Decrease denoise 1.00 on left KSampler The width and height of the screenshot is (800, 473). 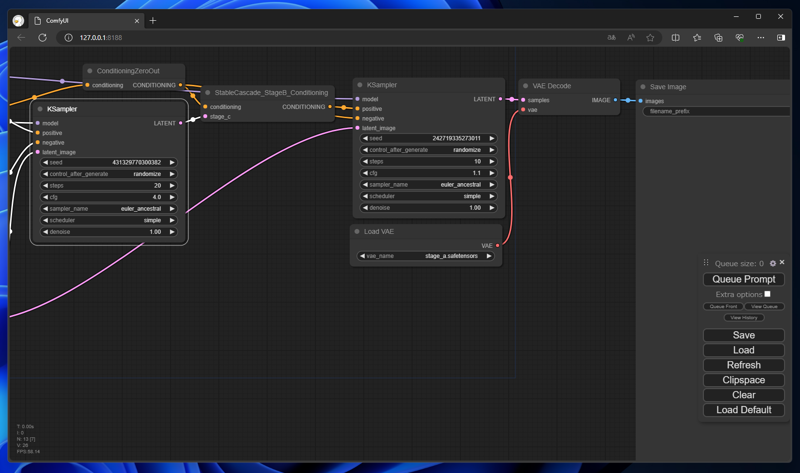pos(45,232)
